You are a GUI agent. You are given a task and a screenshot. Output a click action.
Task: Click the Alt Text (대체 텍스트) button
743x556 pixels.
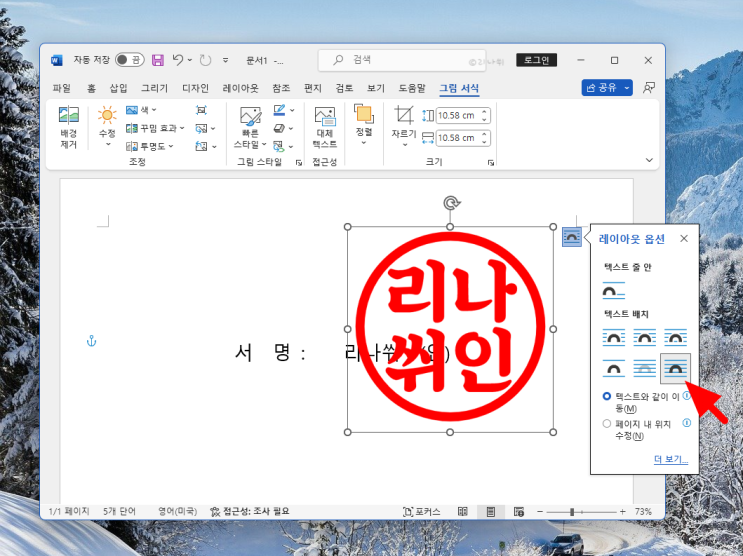point(325,127)
